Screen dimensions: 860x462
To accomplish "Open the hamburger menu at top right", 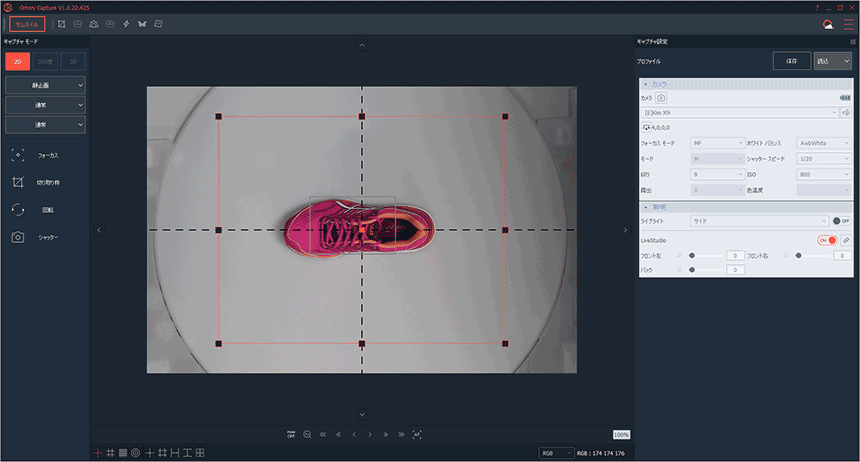I will [x=848, y=24].
